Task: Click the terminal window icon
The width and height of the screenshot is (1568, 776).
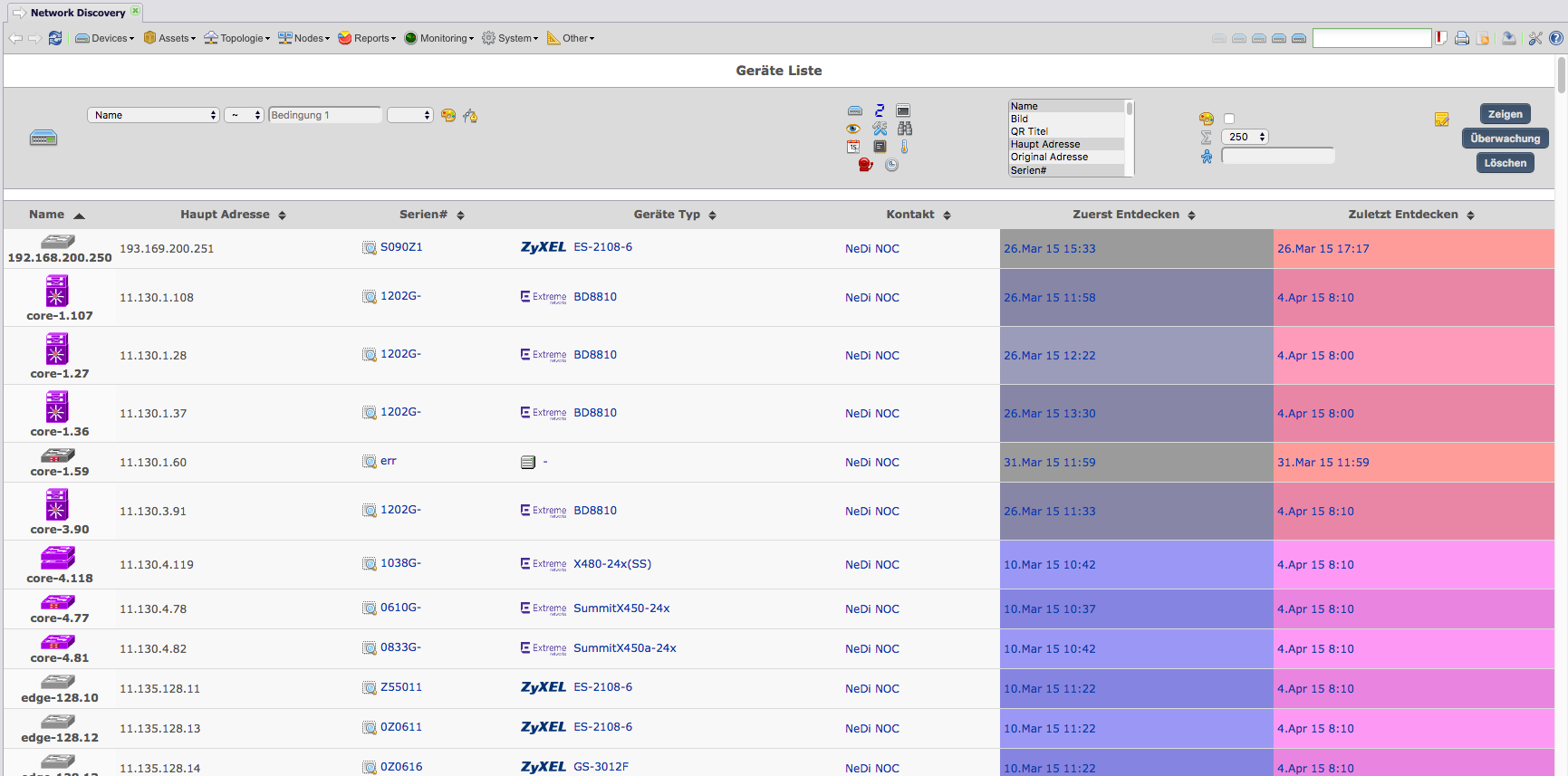Action: pyautogui.click(x=903, y=110)
